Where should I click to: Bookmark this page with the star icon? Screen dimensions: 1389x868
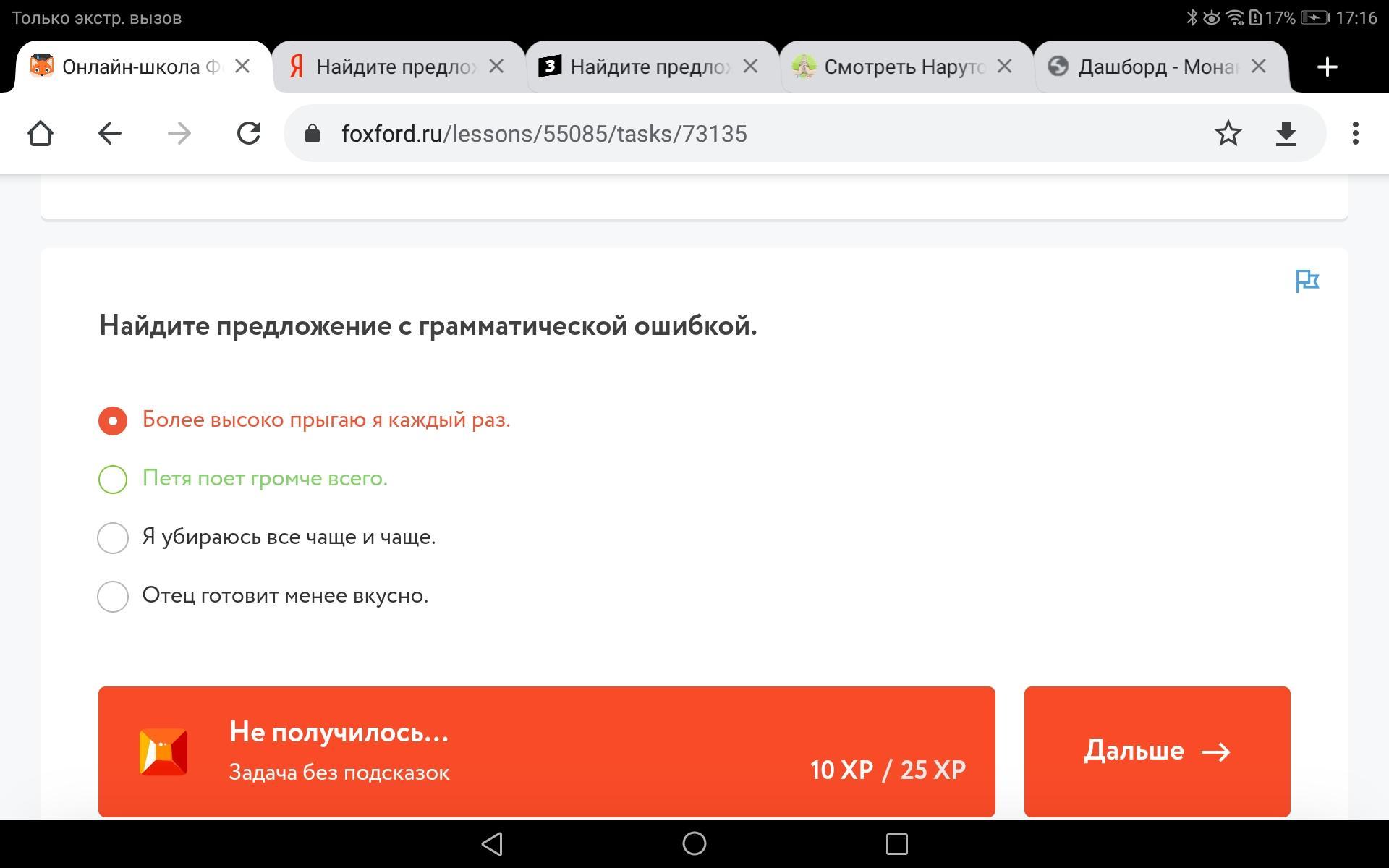pos(1228,133)
